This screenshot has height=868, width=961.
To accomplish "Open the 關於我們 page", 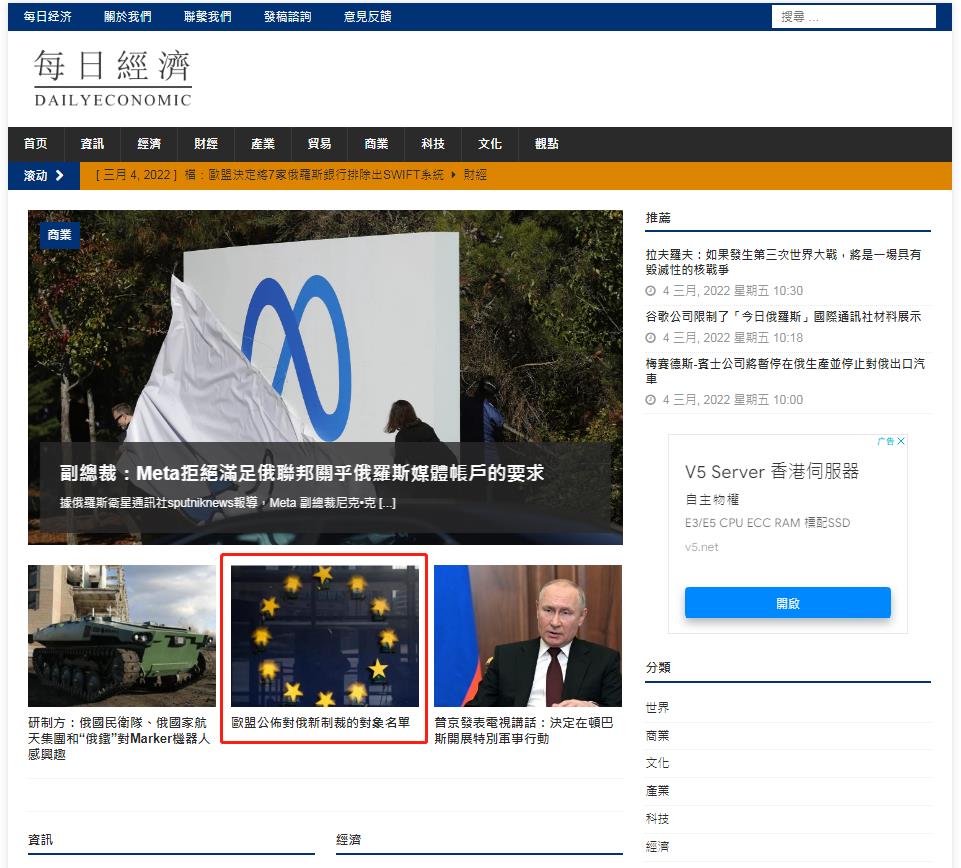I will pos(127,17).
